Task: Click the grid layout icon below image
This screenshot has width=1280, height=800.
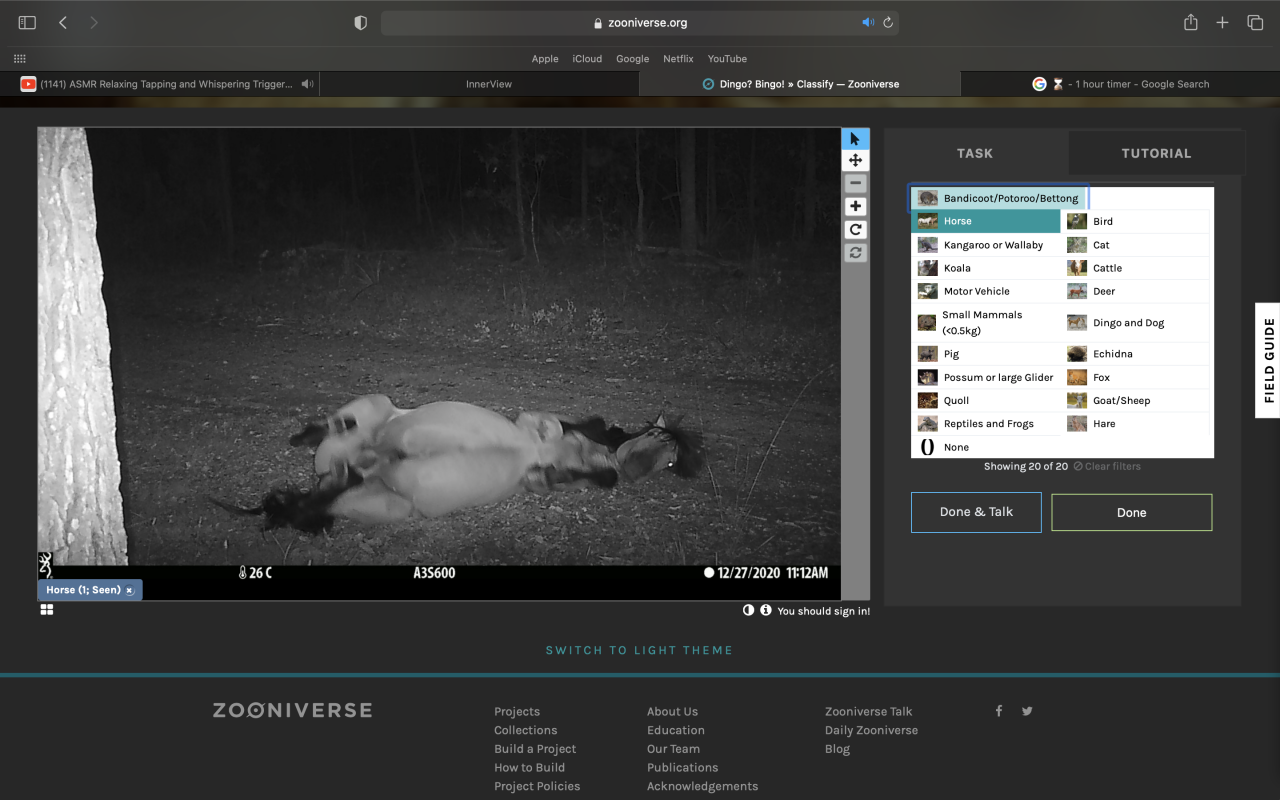Action: (x=47, y=610)
